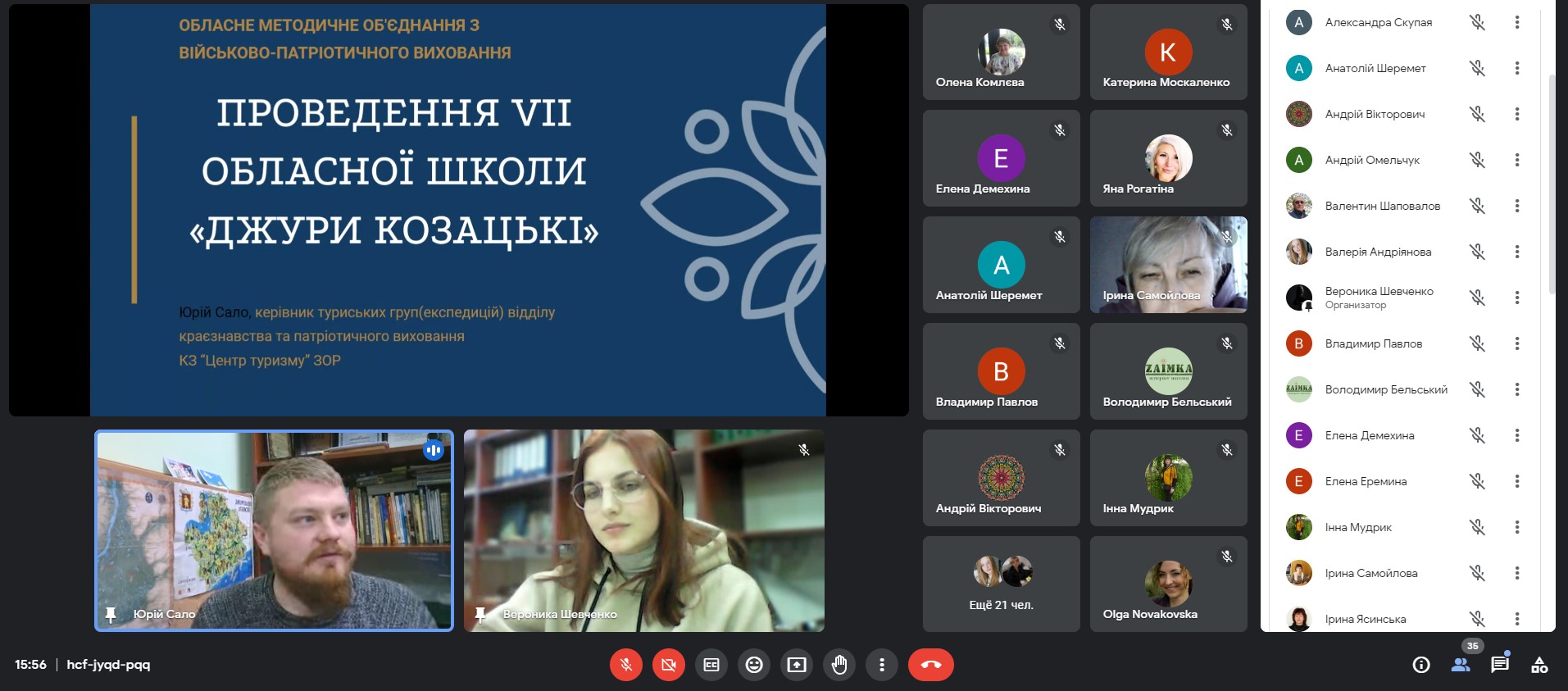The image size is (1568, 691).
Task: Expand options menu for Александра Скупая
Action: pyautogui.click(x=1517, y=22)
